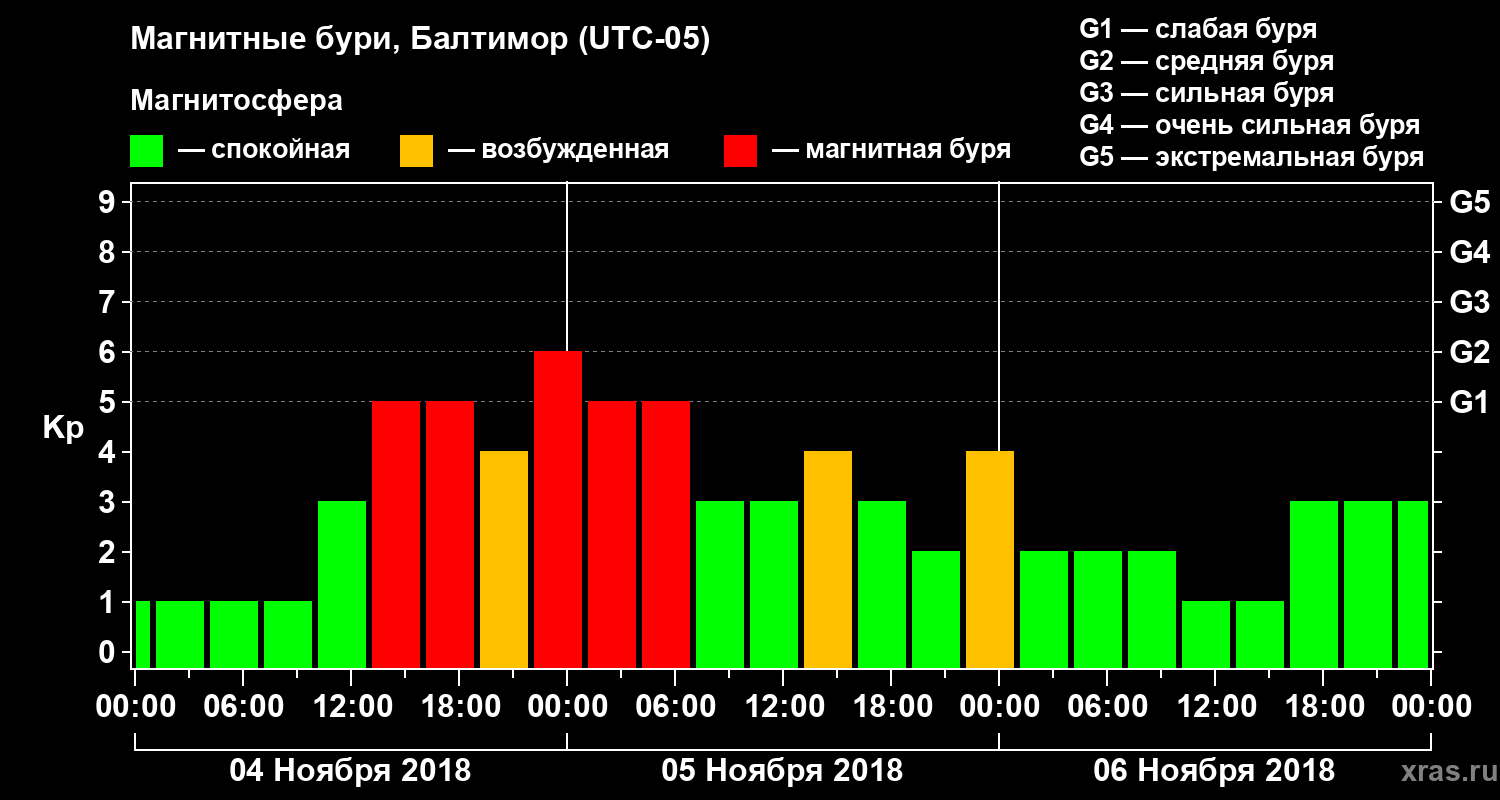Image resolution: width=1500 pixels, height=800 pixels.
Task: Click the G5 — экстремальная буря legend entry
Action: click(1251, 157)
